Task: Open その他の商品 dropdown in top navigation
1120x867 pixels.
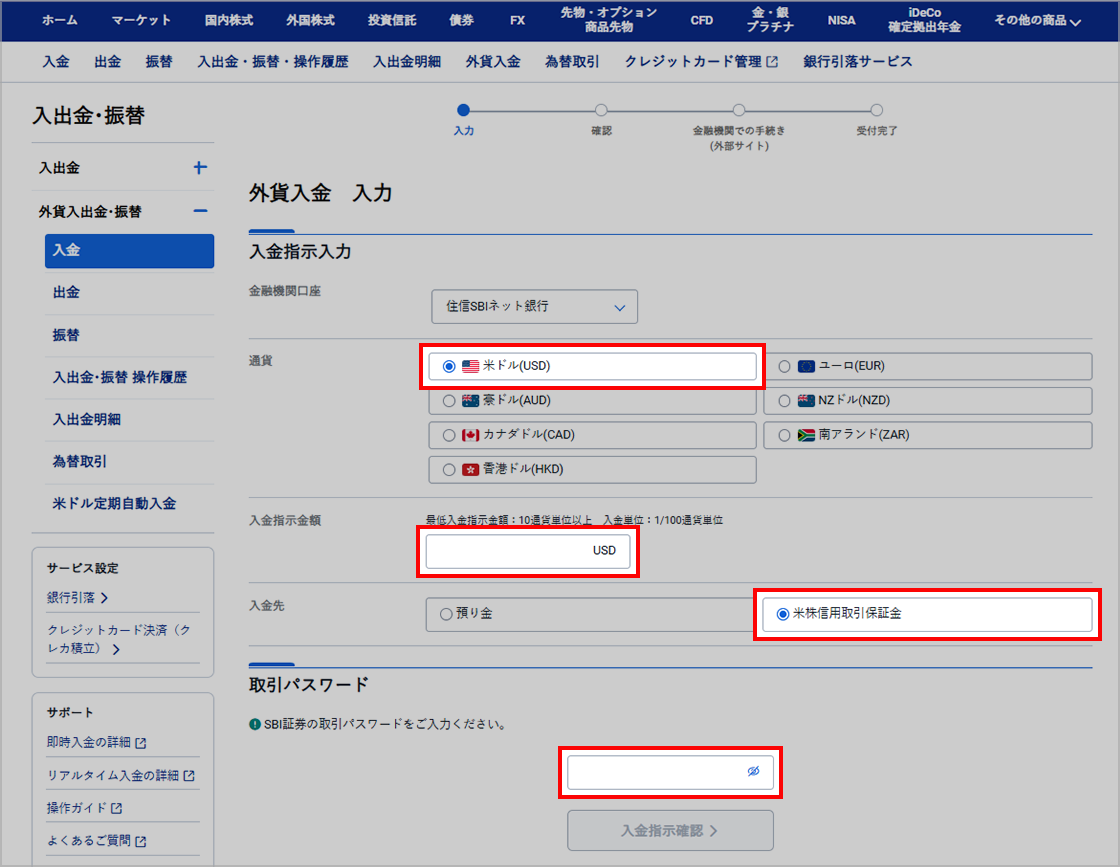Action: click(x=1037, y=21)
